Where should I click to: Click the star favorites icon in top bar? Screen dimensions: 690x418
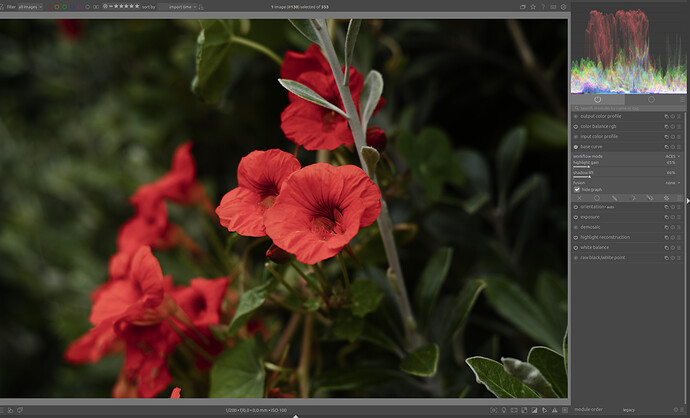(x=535, y=6)
